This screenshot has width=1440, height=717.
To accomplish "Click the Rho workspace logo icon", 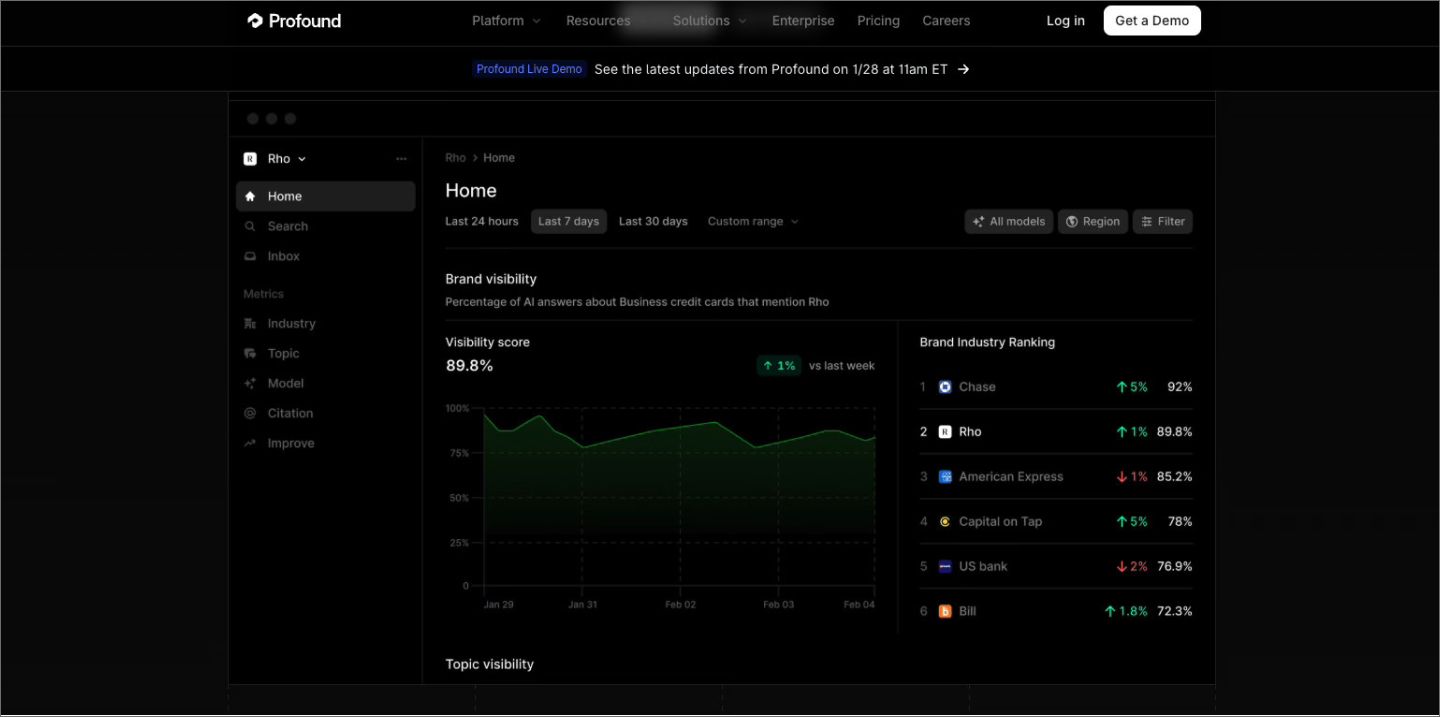I will (250, 159).
